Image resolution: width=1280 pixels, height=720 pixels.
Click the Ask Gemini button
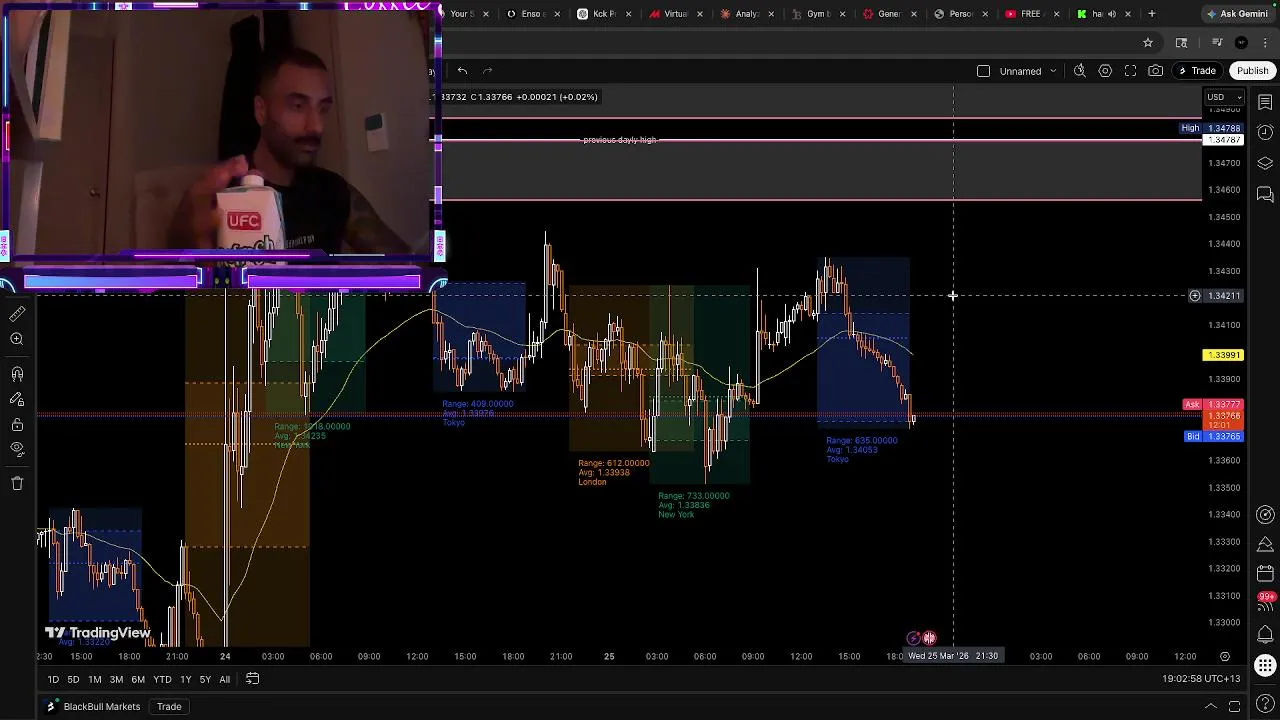click(x=1237, y=14)
